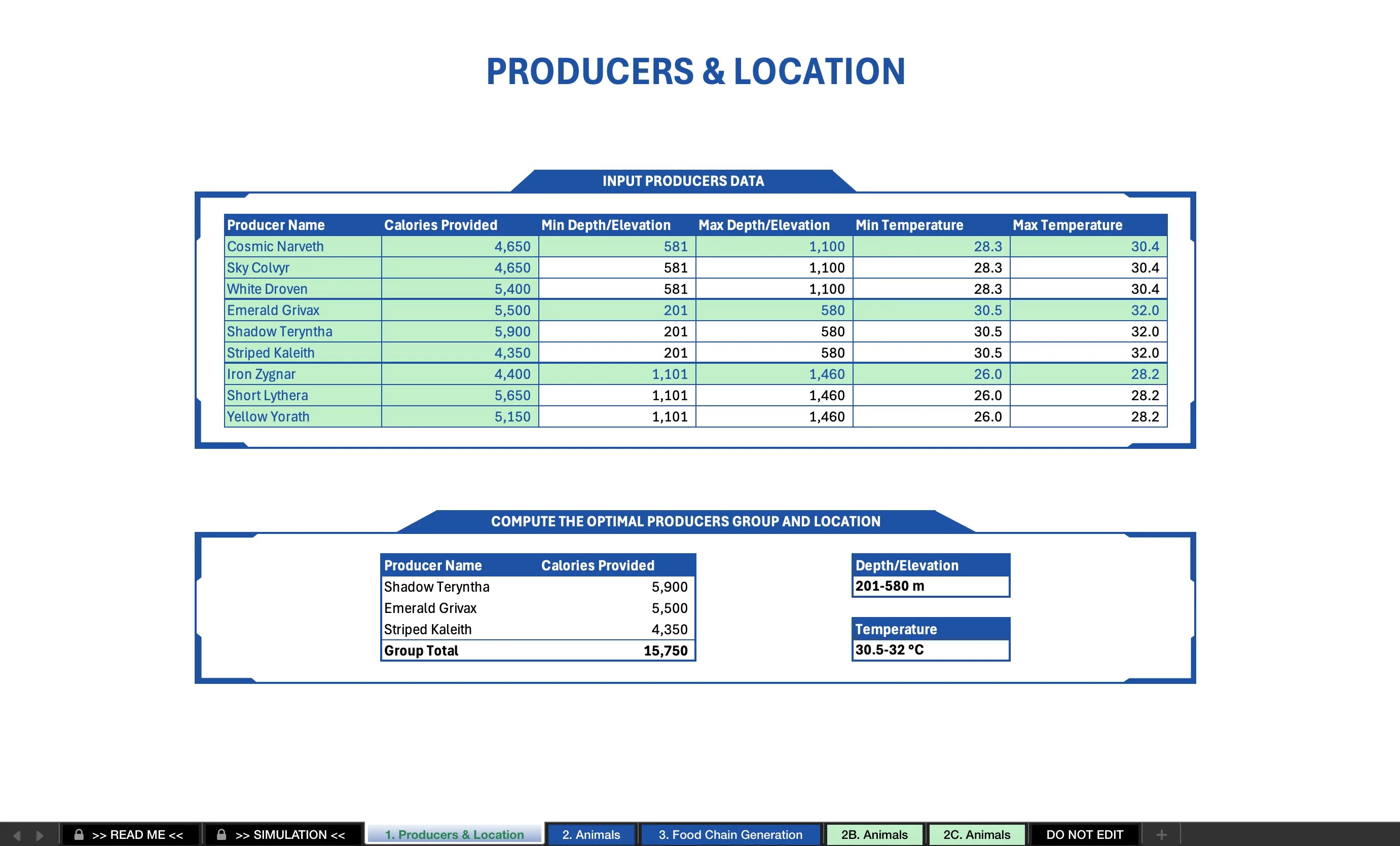
Task: Click Calories Provided cell for Emerald Grivax
Action: (460, 310)
